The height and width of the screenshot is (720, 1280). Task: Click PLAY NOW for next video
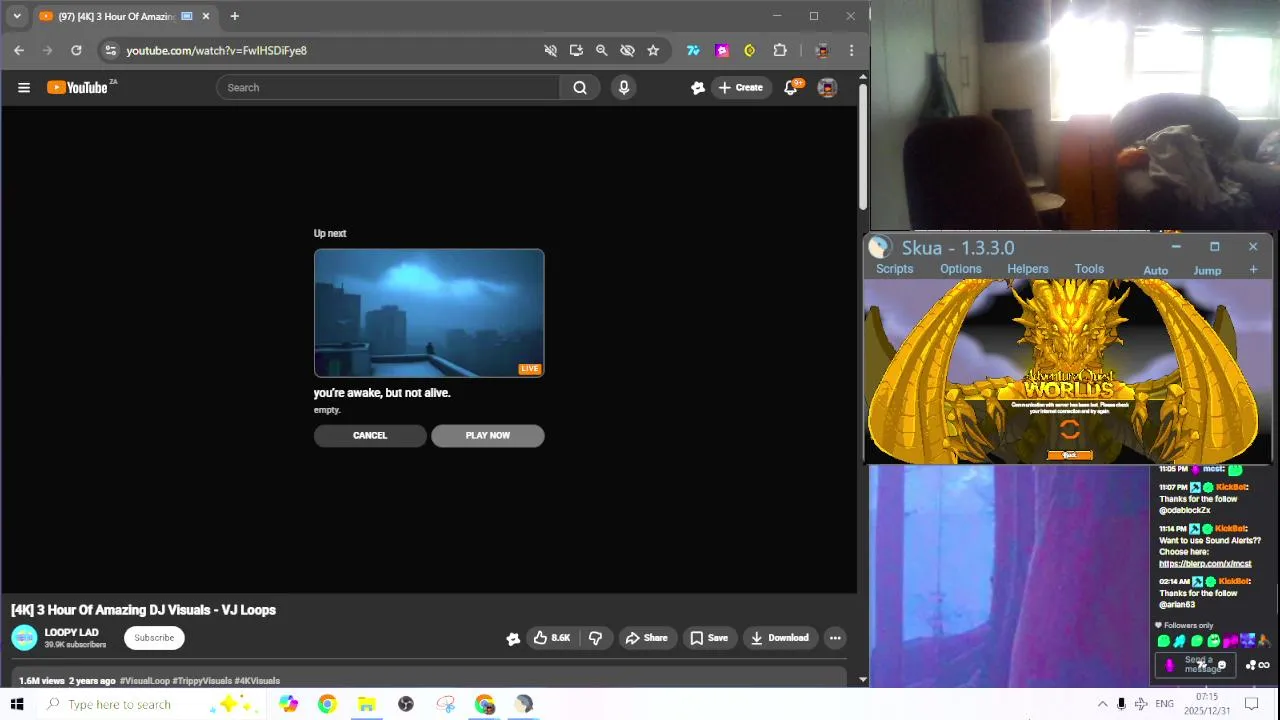[488, 435]
